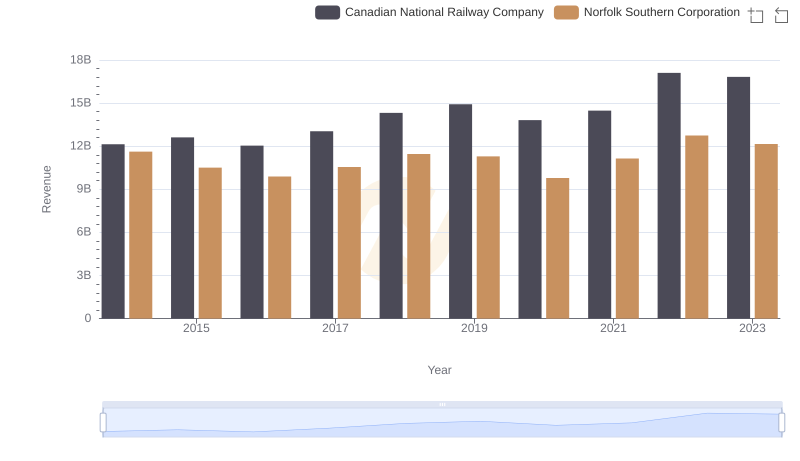
Task: Click Norfolk Southern bar for 2021
Action: [x=628, y=239]
